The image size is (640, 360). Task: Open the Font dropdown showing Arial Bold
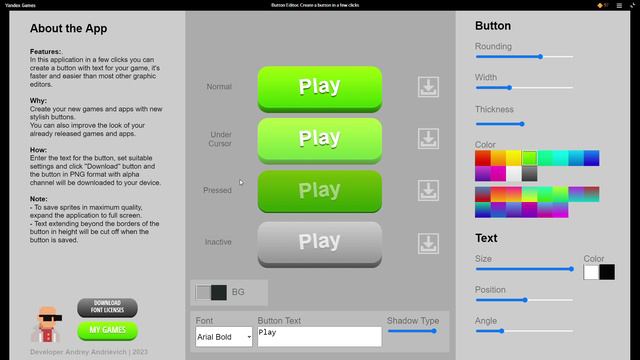pyautogui.click(x=224, y=337)
